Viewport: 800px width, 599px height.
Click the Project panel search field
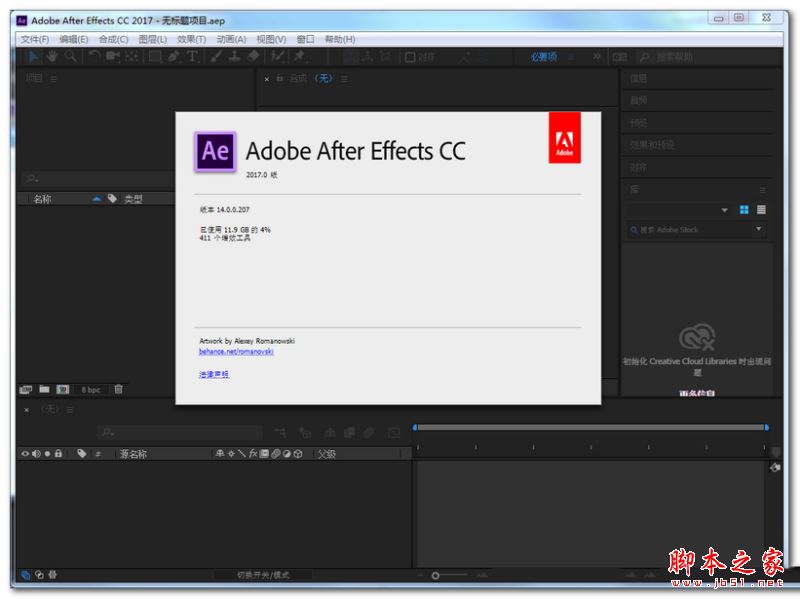click(97, 179)
